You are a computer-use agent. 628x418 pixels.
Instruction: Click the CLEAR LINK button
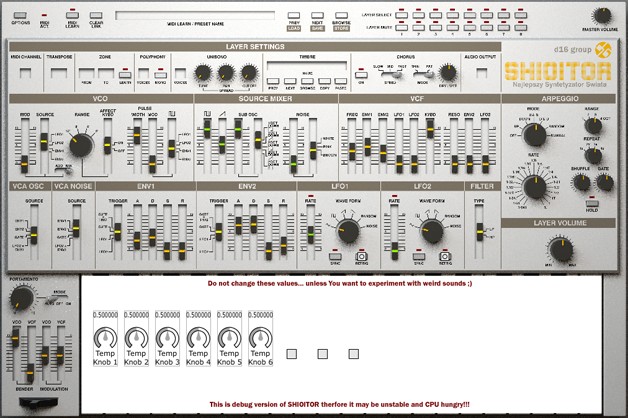click(96, 16)
